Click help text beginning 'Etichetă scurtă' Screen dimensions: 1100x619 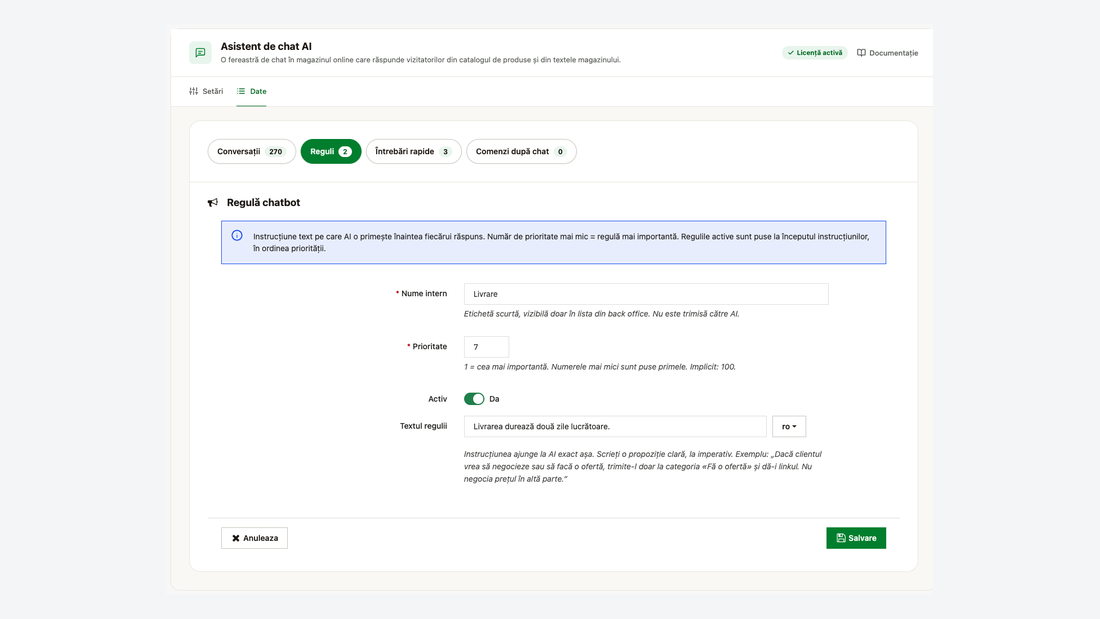coord(601,314)
